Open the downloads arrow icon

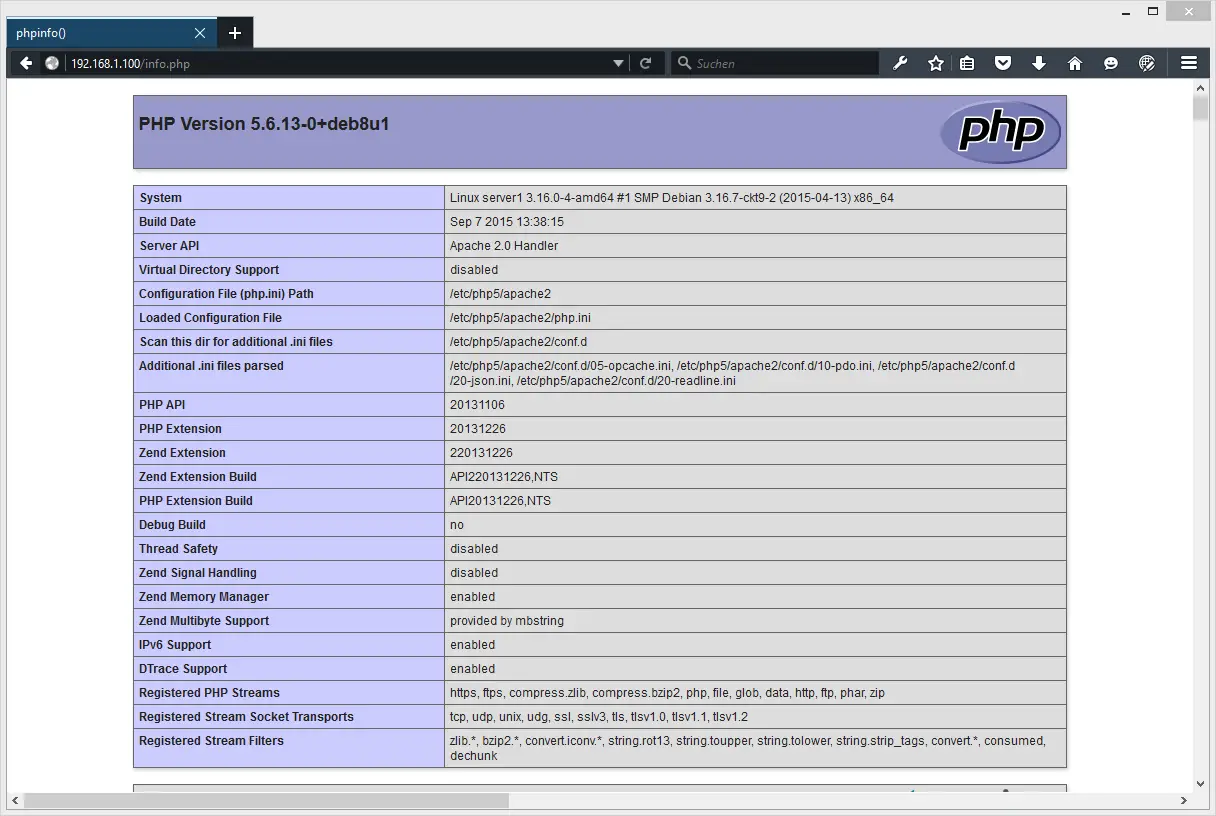[x=1039, y=63]
